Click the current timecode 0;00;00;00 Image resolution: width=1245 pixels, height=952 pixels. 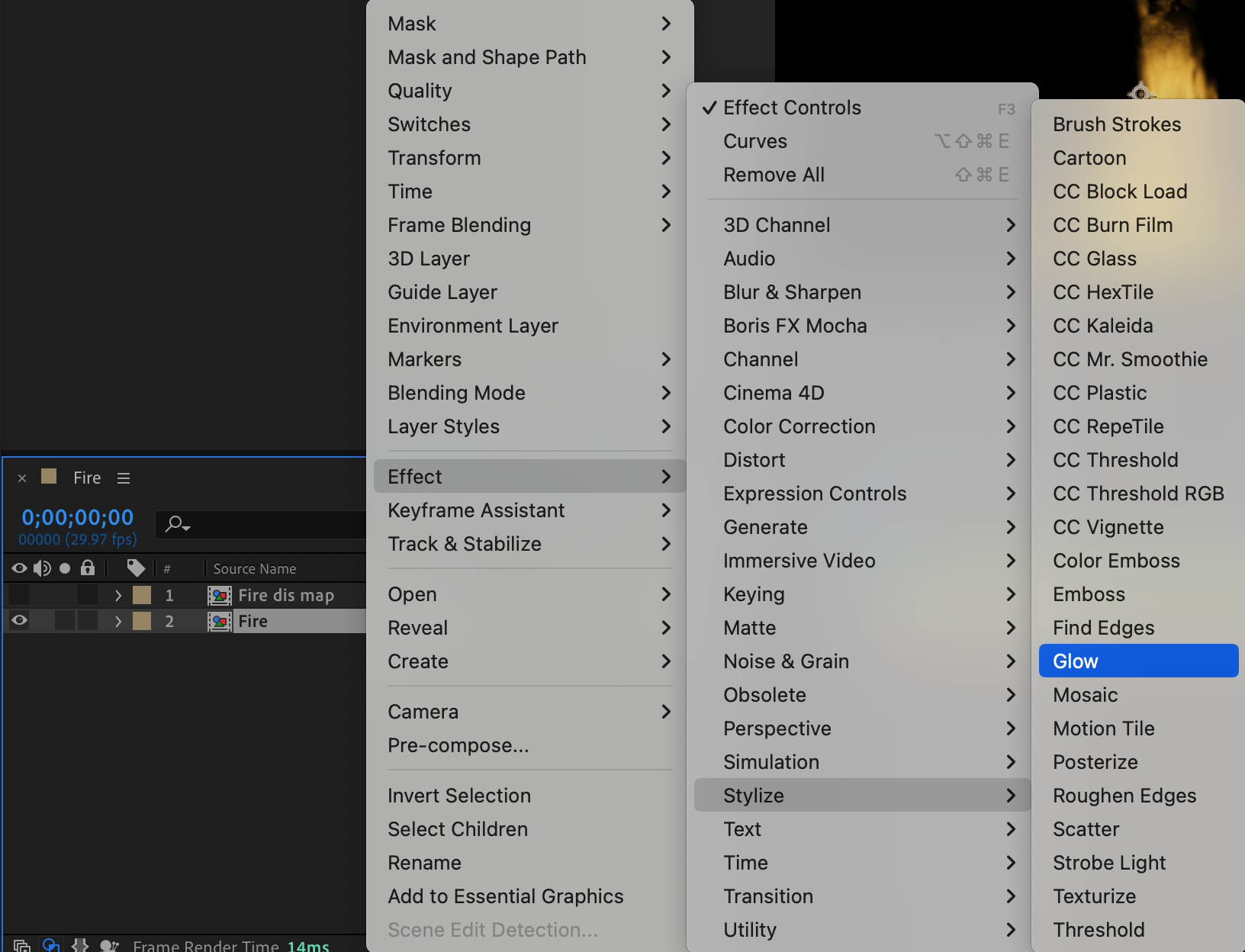[x=78, y=518]
